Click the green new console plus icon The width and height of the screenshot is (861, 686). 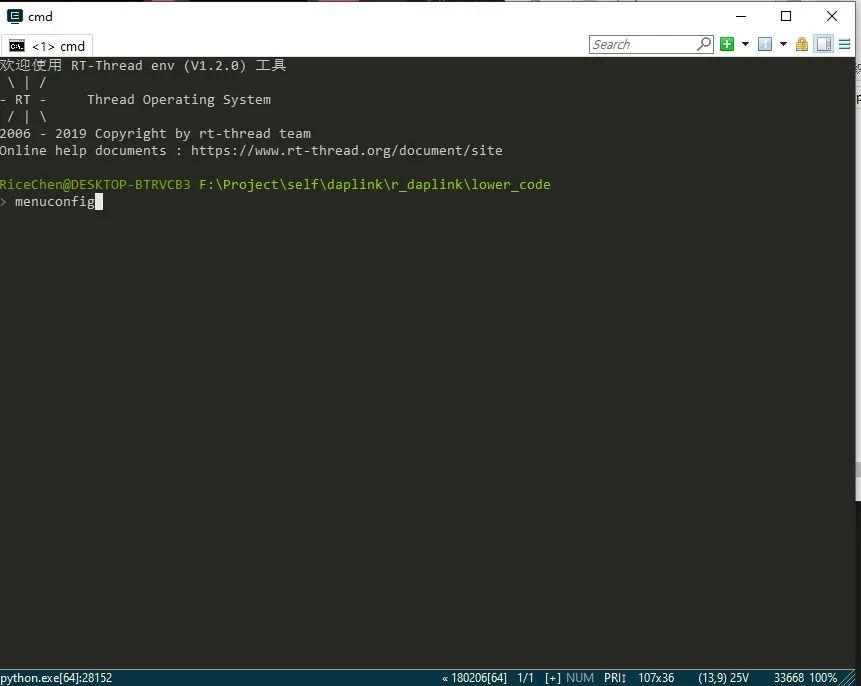click(x=727, y=44)
